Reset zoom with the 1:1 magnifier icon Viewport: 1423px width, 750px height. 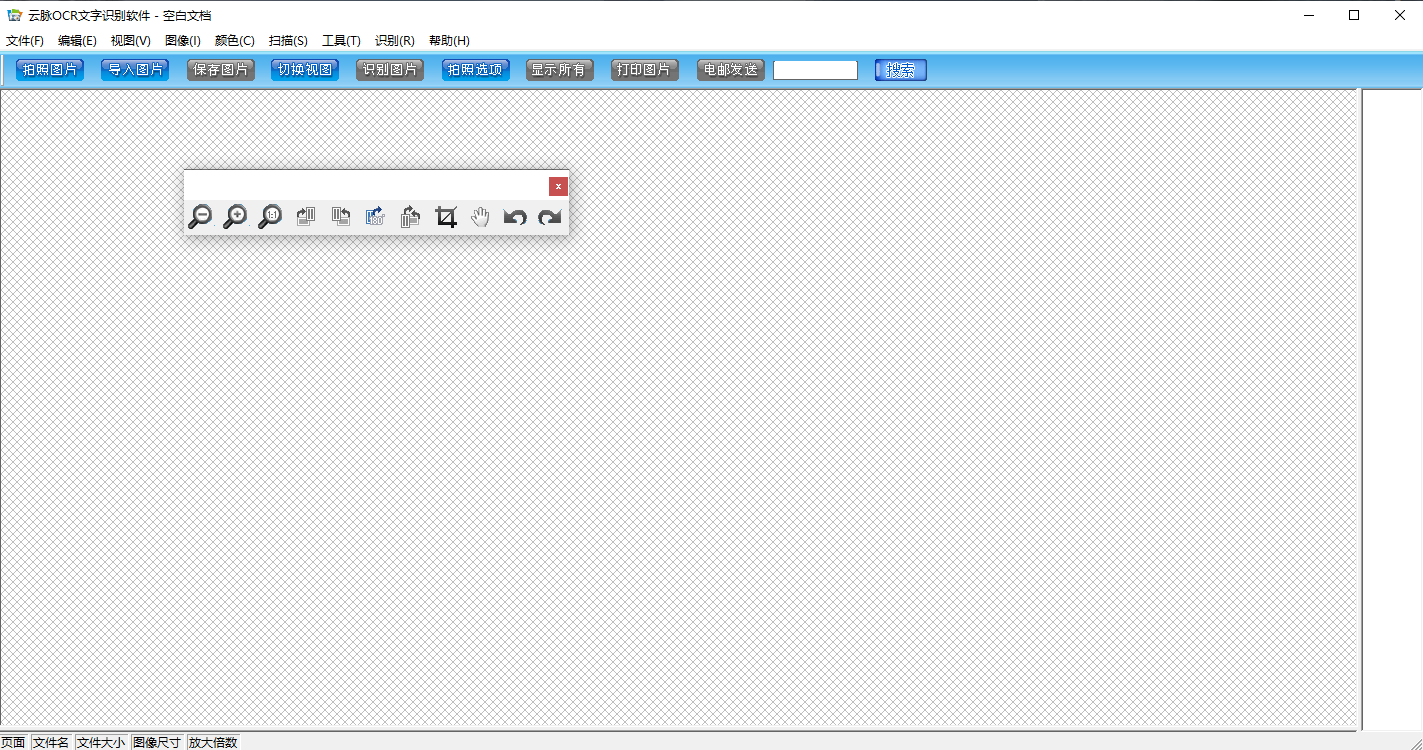270,217
